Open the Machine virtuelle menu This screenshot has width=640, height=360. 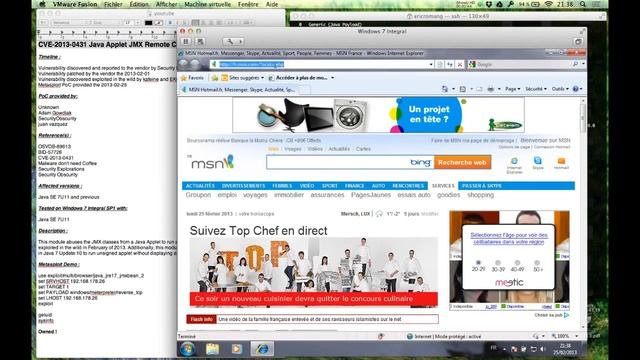[x=207, y=4]
